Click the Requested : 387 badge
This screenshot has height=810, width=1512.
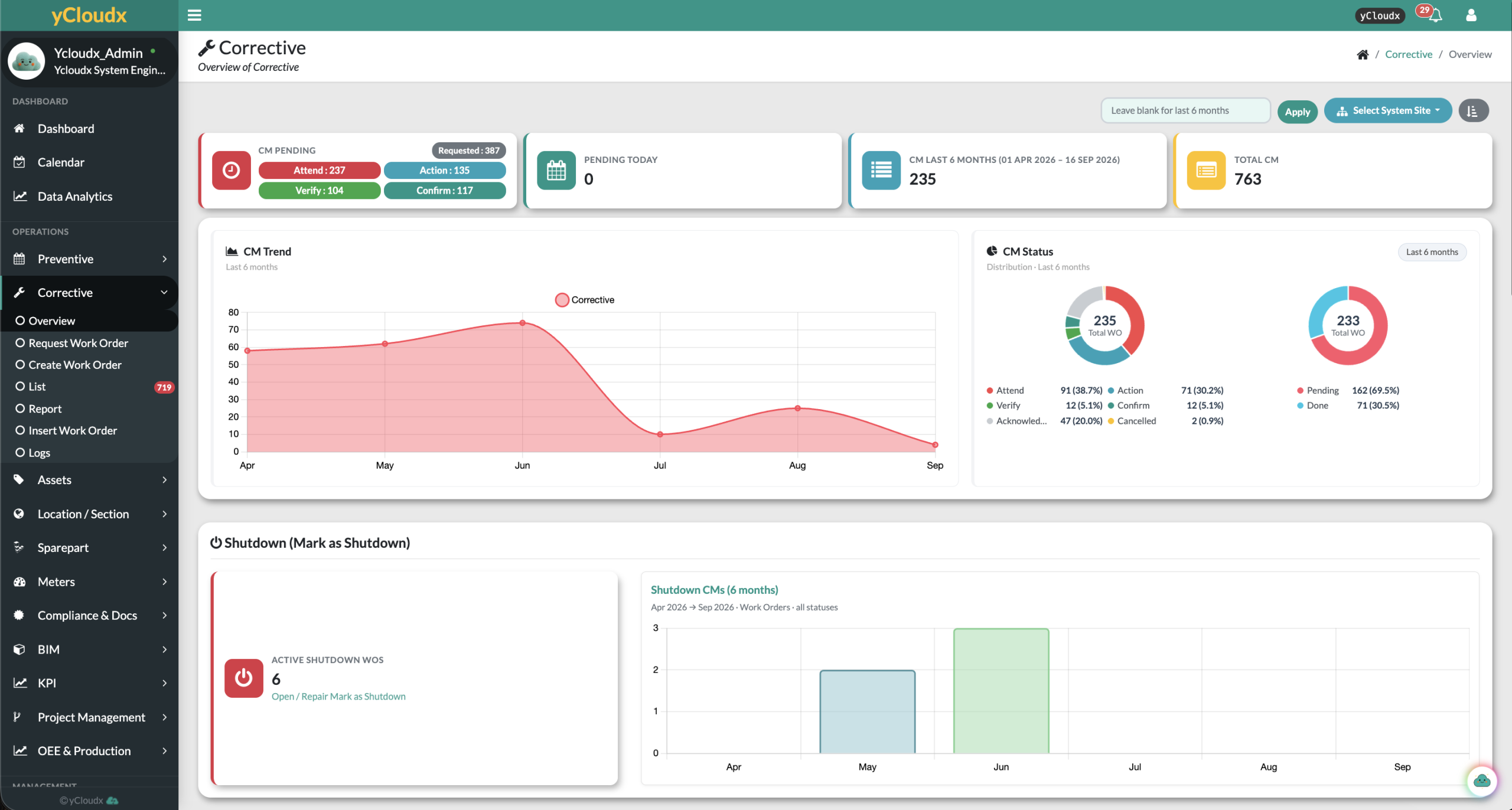click(469, 151)
